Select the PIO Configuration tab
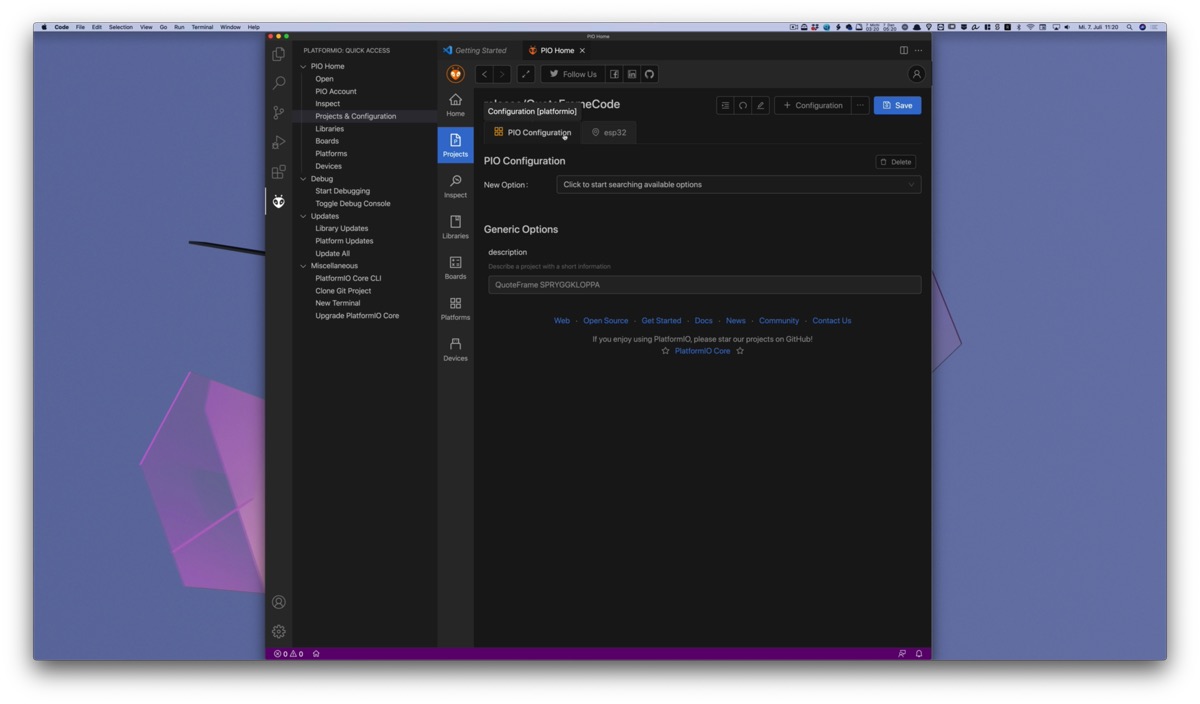Image resolution: width=1200 pixels, height=704 pixels. [x=532, y=132]
